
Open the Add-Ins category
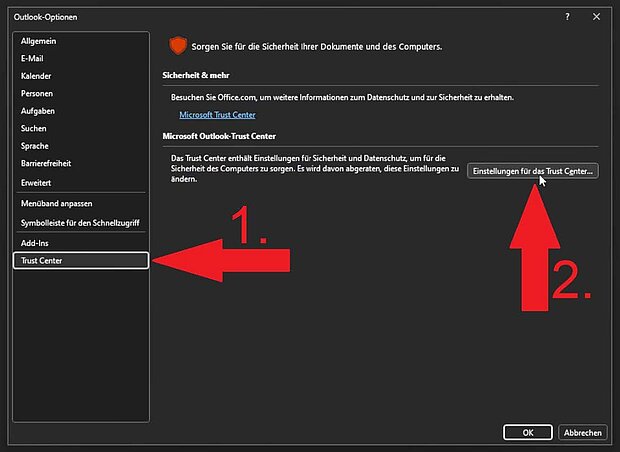click(81, 243)
